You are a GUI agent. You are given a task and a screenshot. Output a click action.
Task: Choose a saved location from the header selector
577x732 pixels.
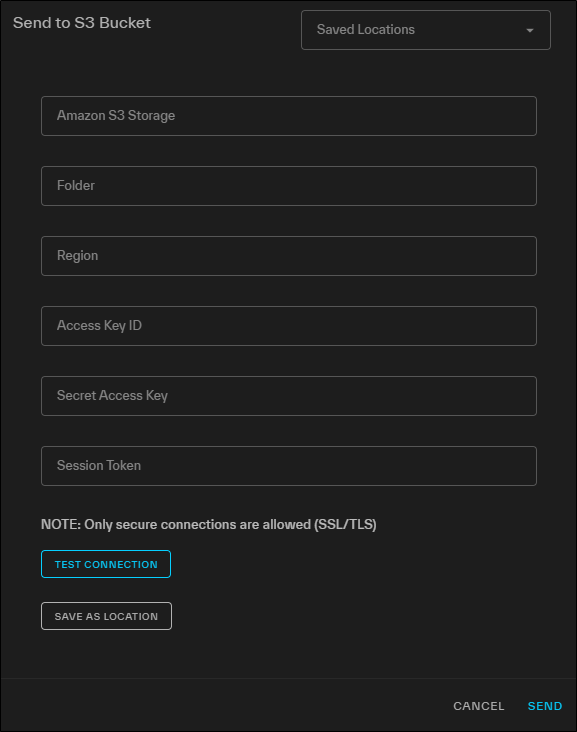426,30
